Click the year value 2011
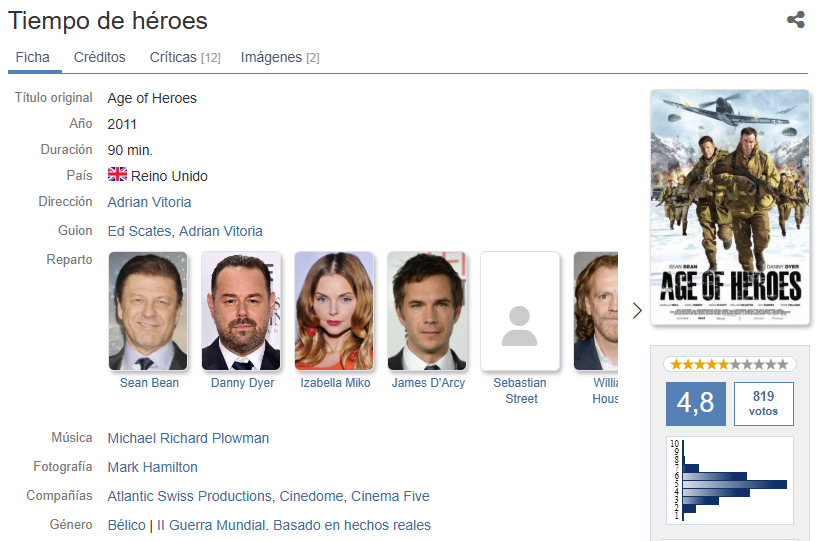Image resolution: width=822 pixels, height=541 pixels. click(122, 124)
